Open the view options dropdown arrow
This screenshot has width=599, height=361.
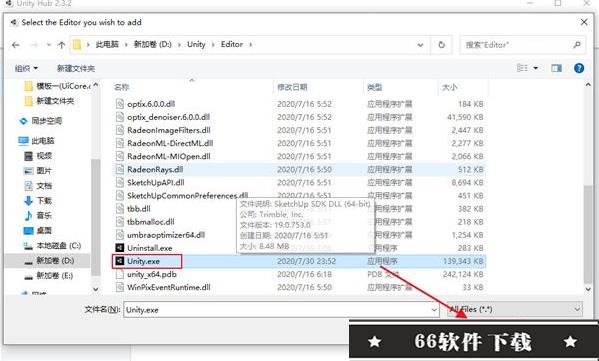[x=536, y=68]
